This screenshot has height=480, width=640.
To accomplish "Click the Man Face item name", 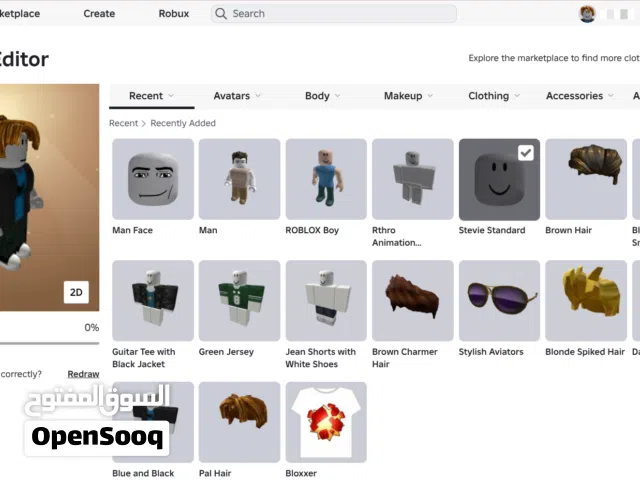I will [132, 230].
